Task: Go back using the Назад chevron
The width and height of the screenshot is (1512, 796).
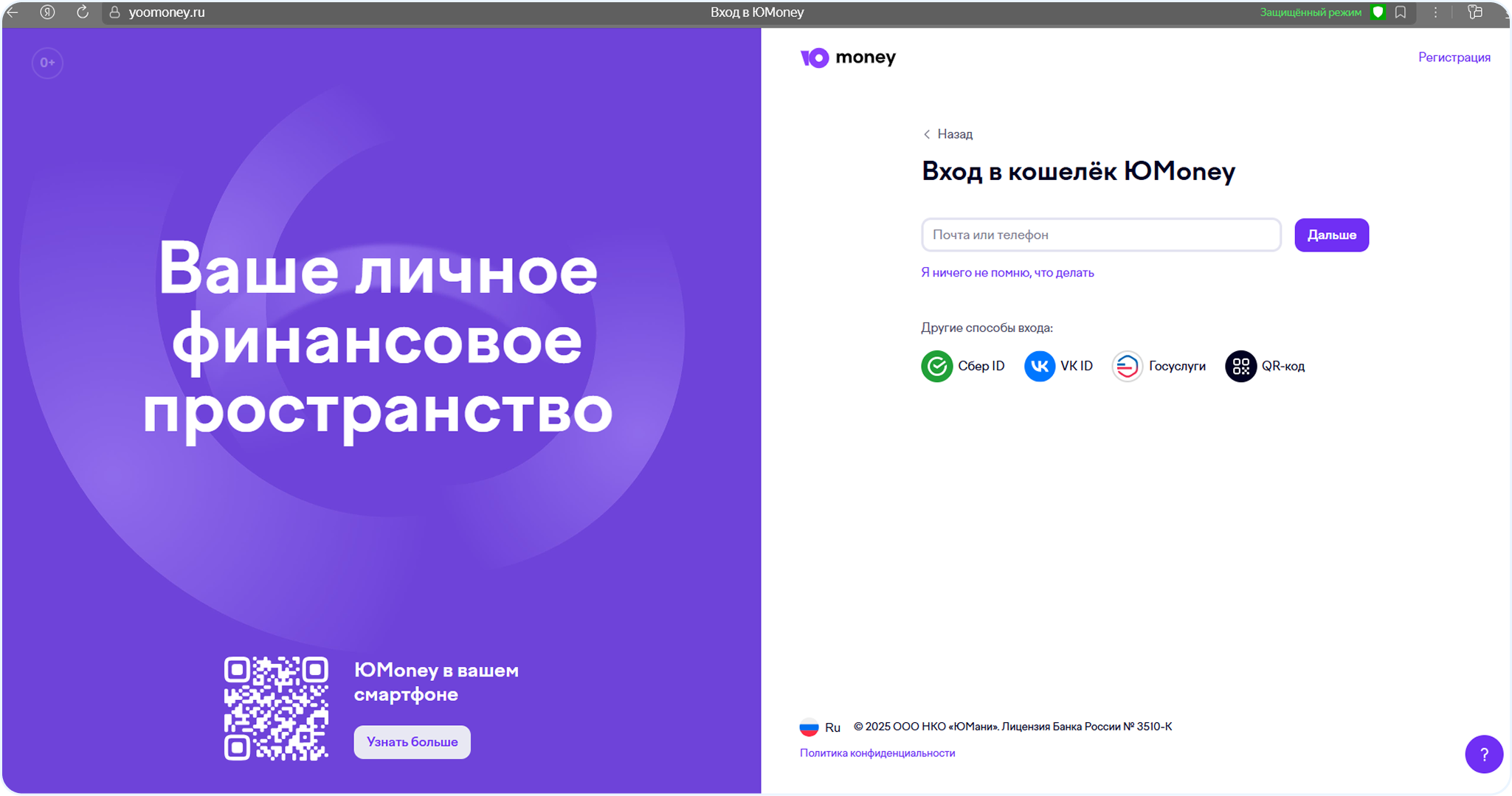Action: (x=928, y=134)
